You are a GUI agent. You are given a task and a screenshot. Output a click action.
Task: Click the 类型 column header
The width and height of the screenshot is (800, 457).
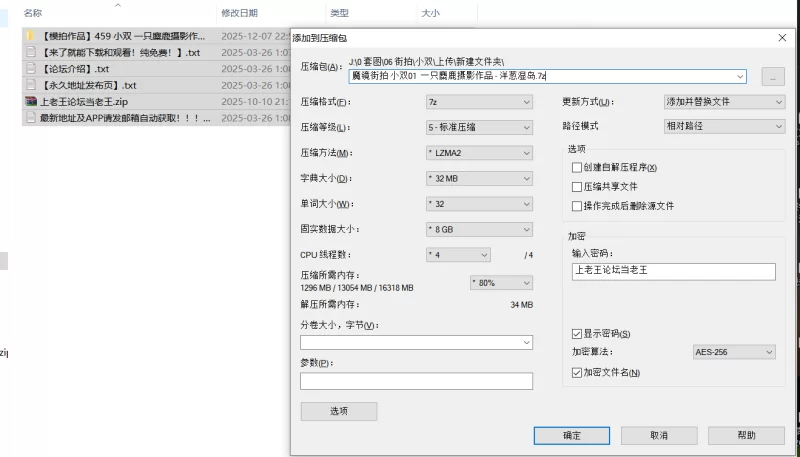point(339,13)
